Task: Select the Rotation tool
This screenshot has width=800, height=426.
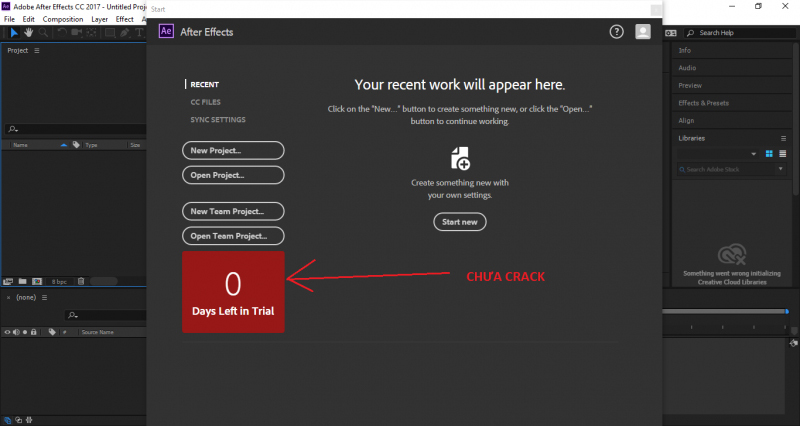Action: [x=62, y=33]
